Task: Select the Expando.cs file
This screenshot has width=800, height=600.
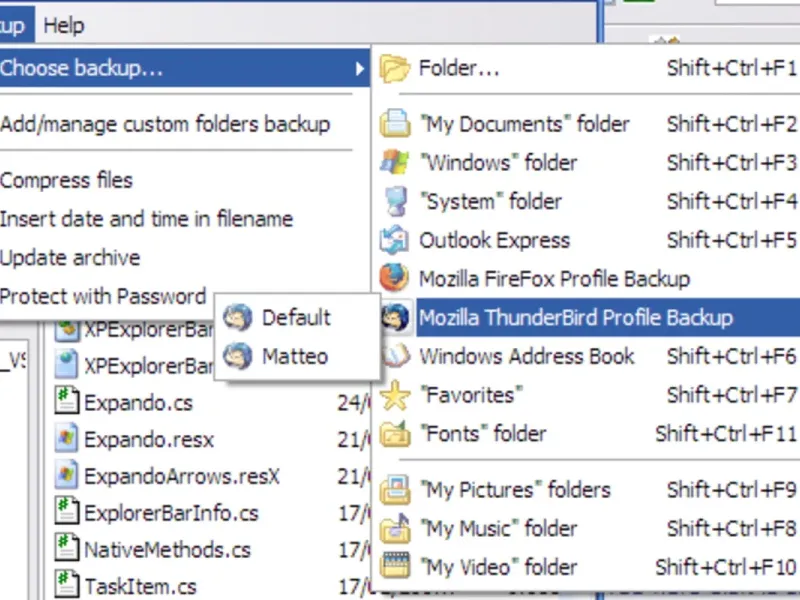Action: (138, 404)
